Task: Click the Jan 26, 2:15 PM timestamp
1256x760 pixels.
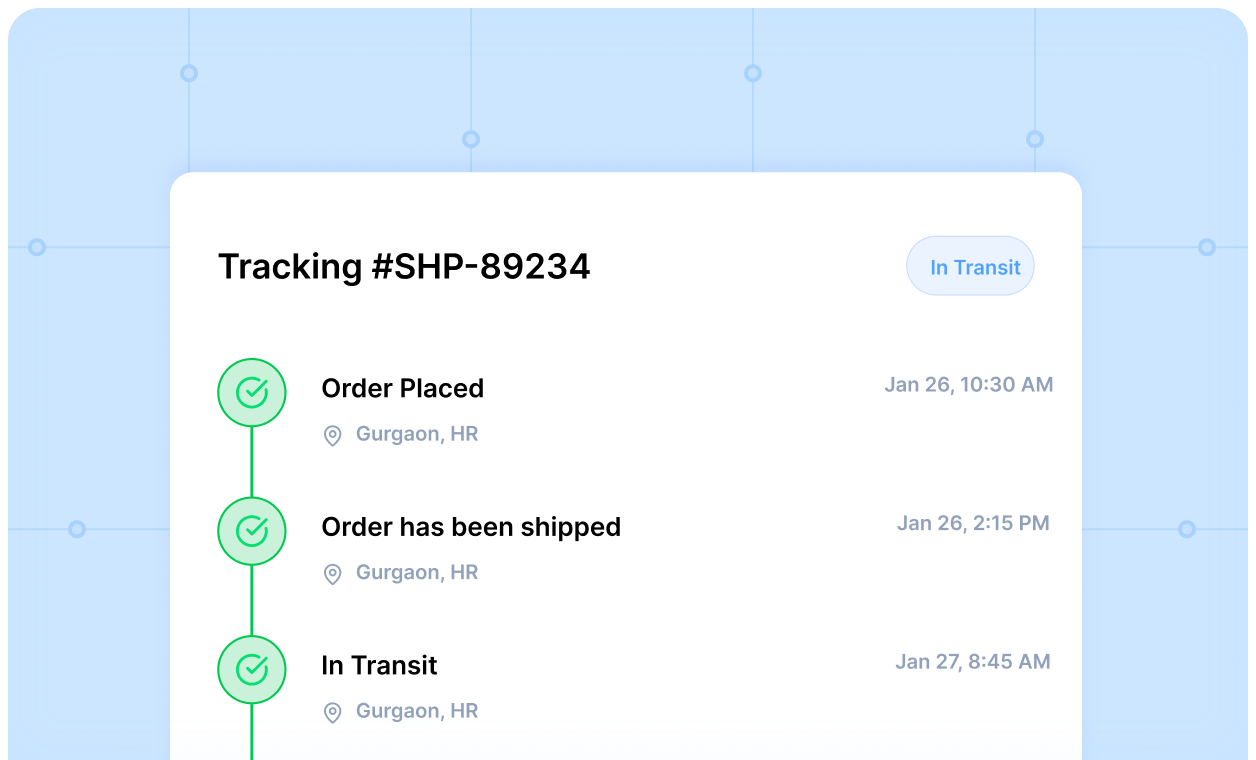Action: click(972, 523)
